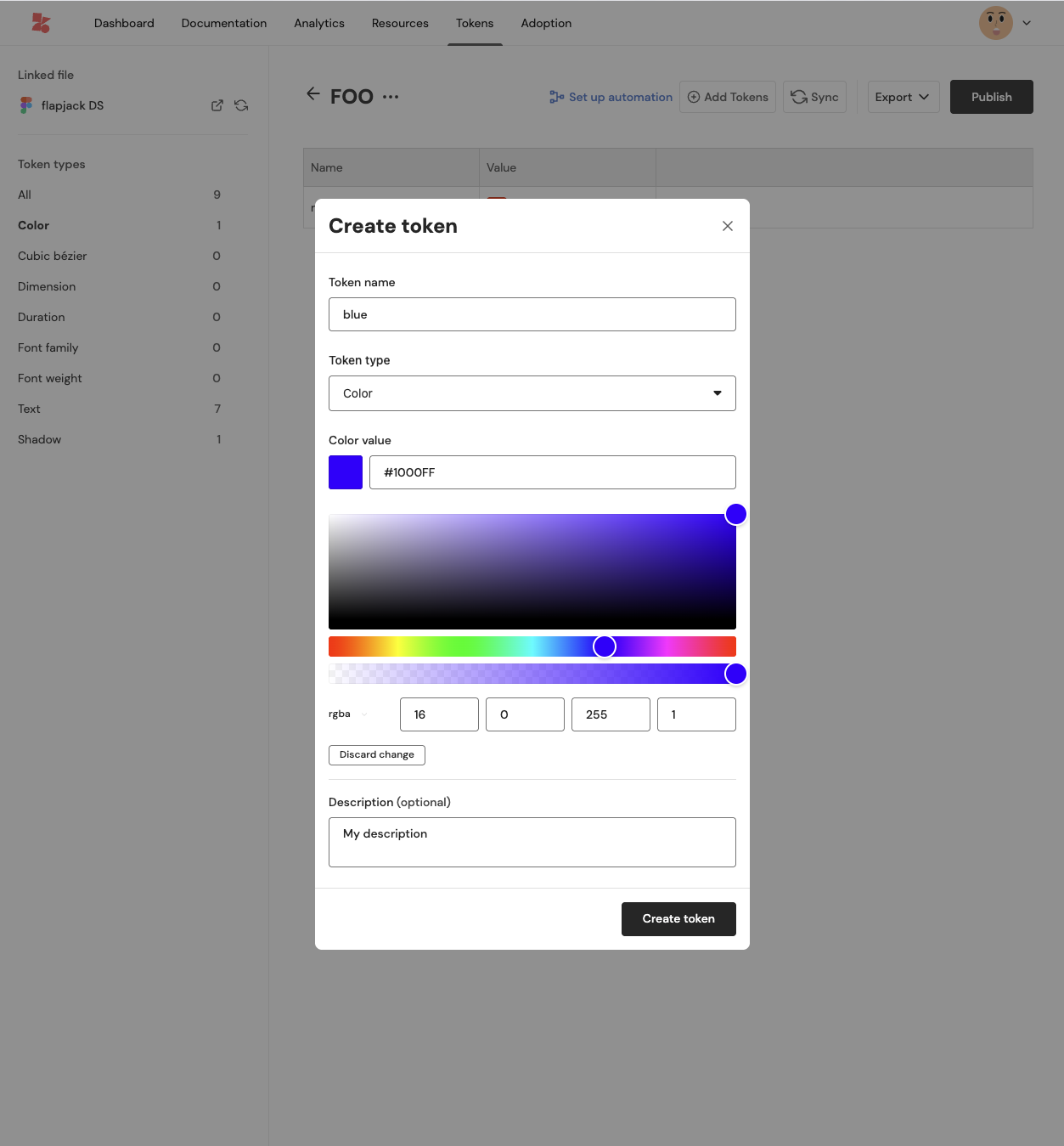The width and height of the screenshot is (1064, 1146).
Task: Switch to the Analytics tab
Action: point(318,23)
